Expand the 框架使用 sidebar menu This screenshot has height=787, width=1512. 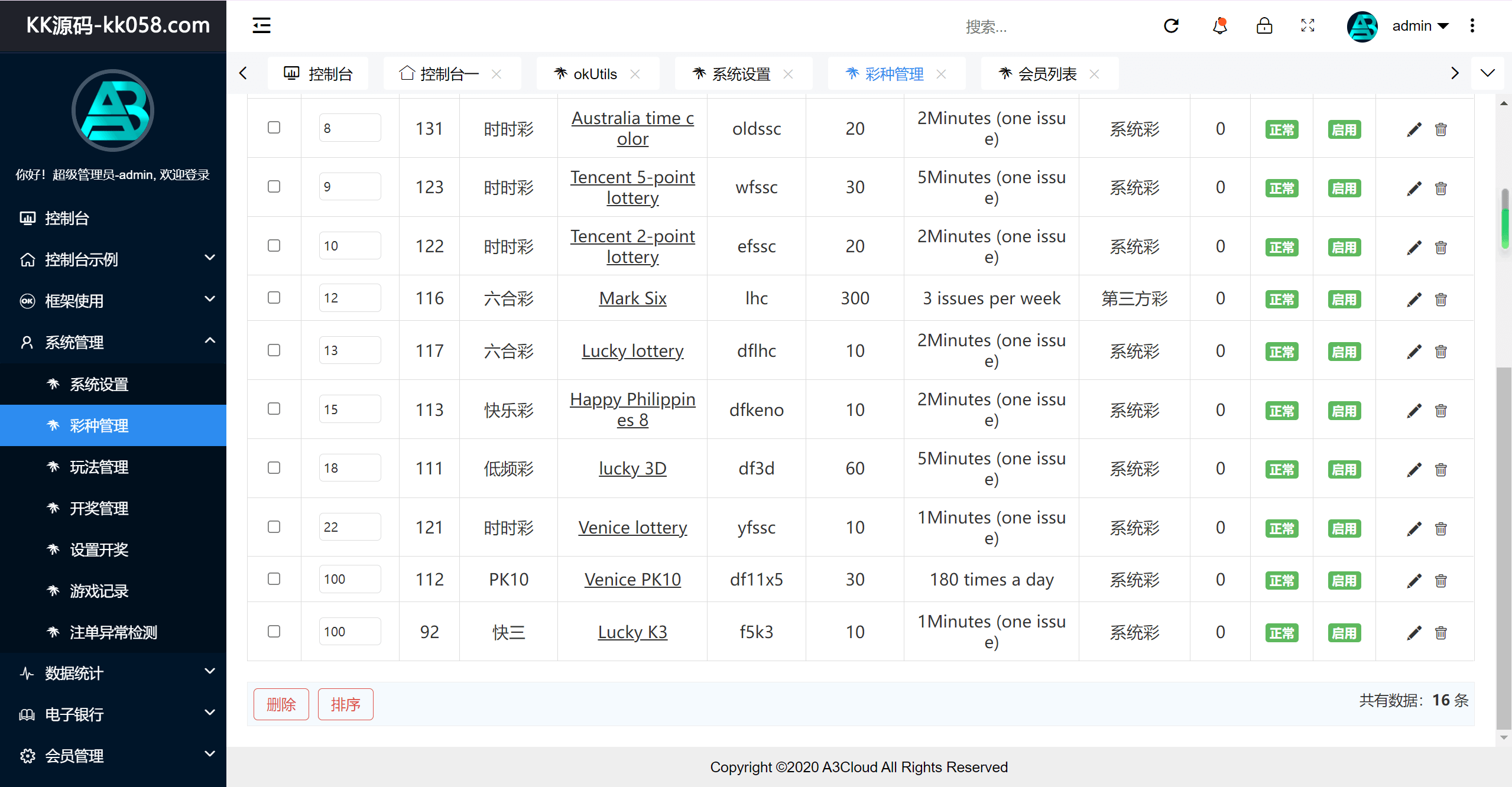(113, 301)
